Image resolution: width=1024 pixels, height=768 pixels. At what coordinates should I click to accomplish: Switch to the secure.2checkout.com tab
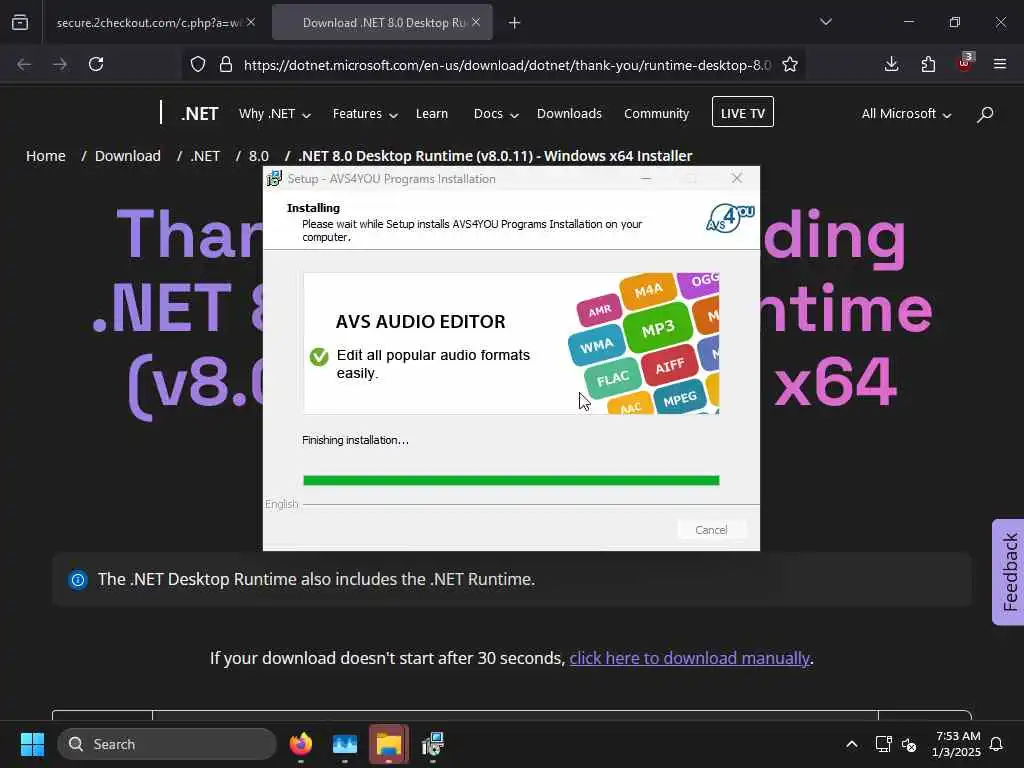tap(148, 23)
